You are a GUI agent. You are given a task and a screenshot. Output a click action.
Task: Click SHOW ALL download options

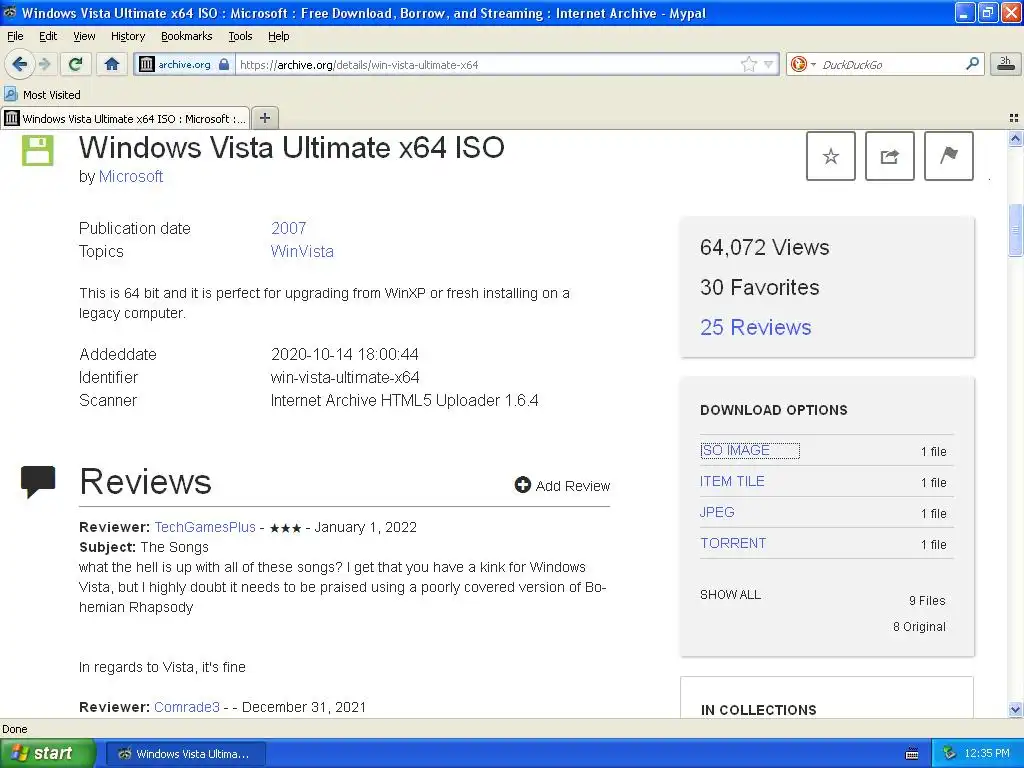[x=730, y=595]
